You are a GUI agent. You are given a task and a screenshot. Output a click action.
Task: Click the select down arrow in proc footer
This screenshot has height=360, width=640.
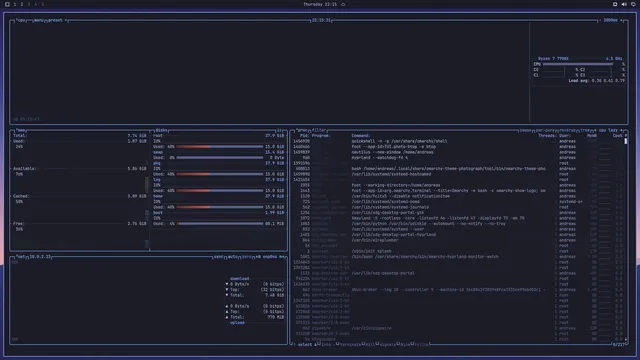pos(315,345)
